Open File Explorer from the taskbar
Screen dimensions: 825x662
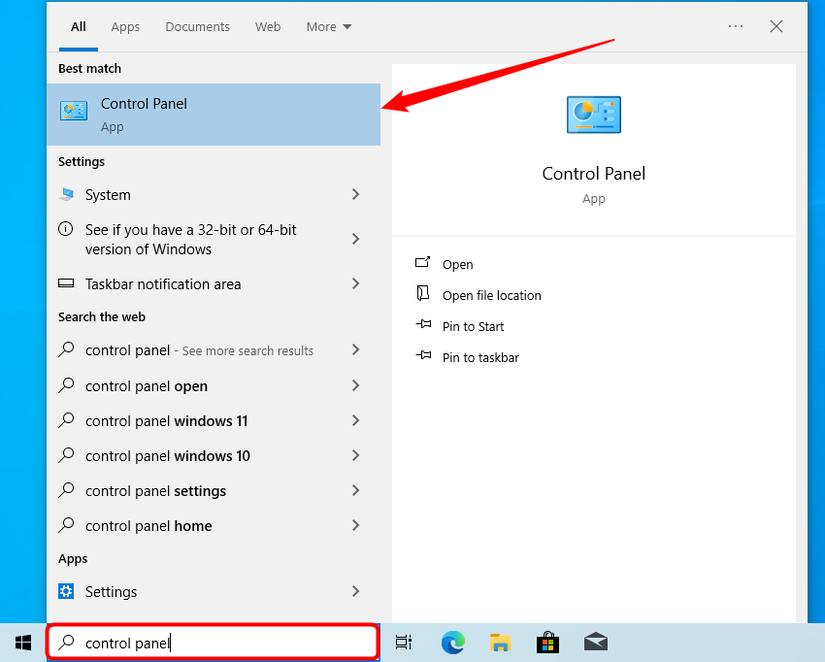tap(501, 642)
